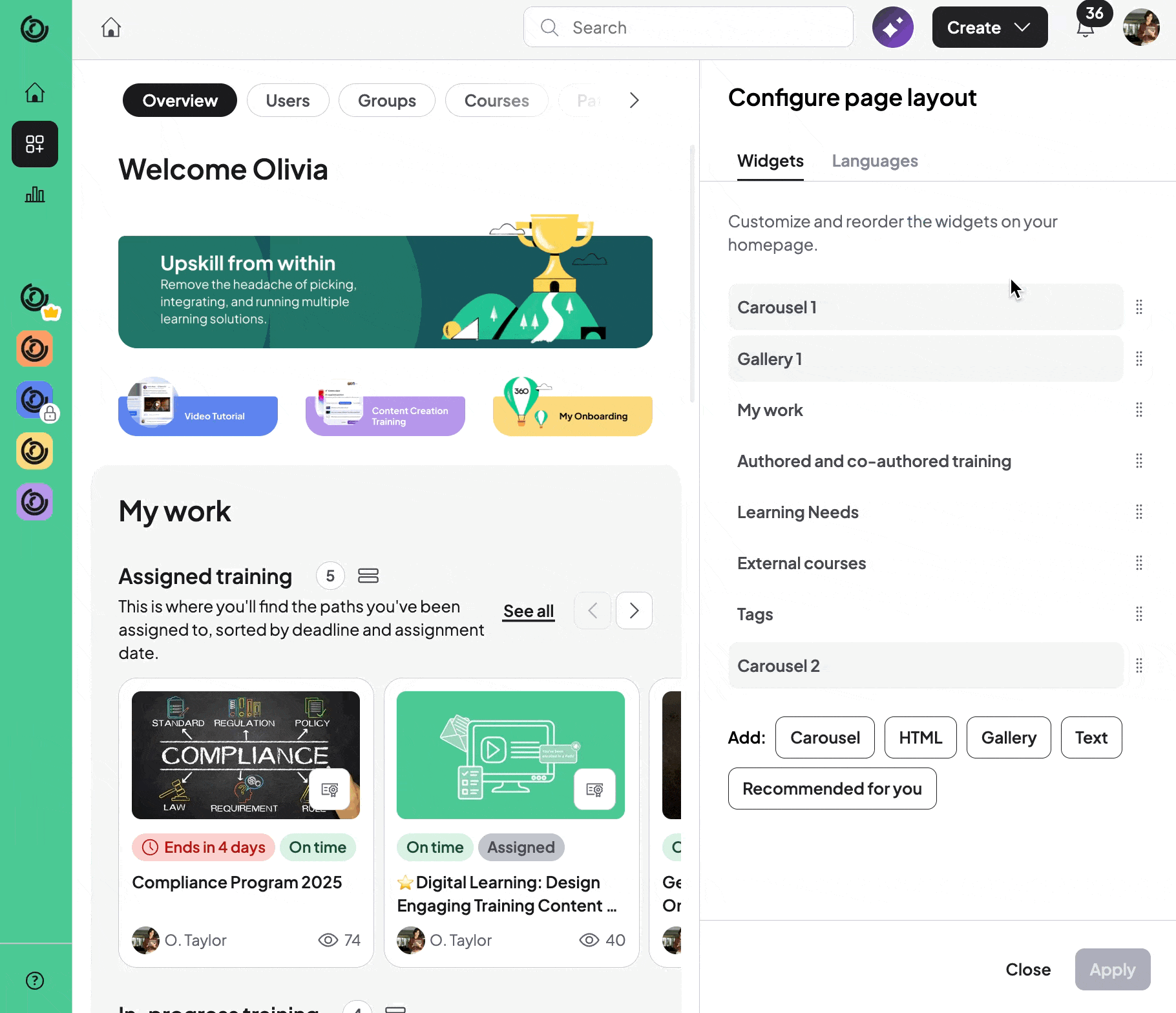Grab the Carousel 1 drag handle
The width and height of the screenshot is (1176, 1013).
click(1139, 308)
